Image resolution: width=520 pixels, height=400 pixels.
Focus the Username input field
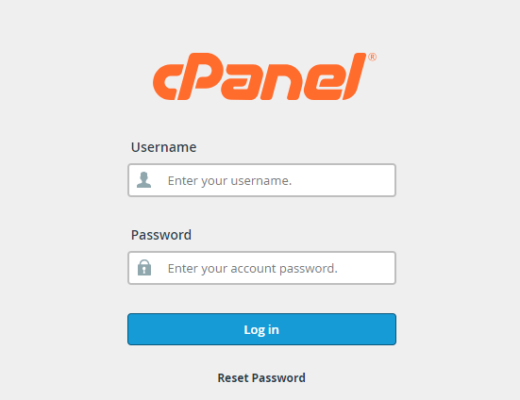tap(262, 180)
